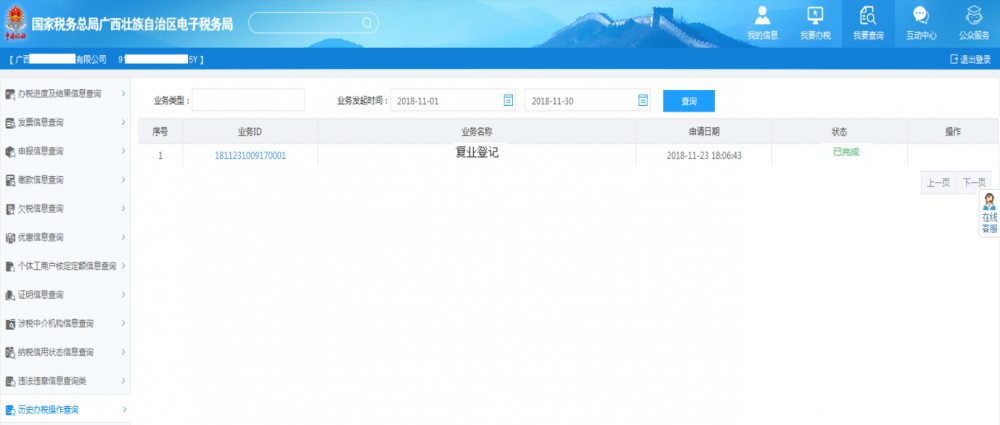Click site title 国家税务总局广西壮族自治区电子税务局
This screenshot has width=1000, height=425.
point(132,24)
